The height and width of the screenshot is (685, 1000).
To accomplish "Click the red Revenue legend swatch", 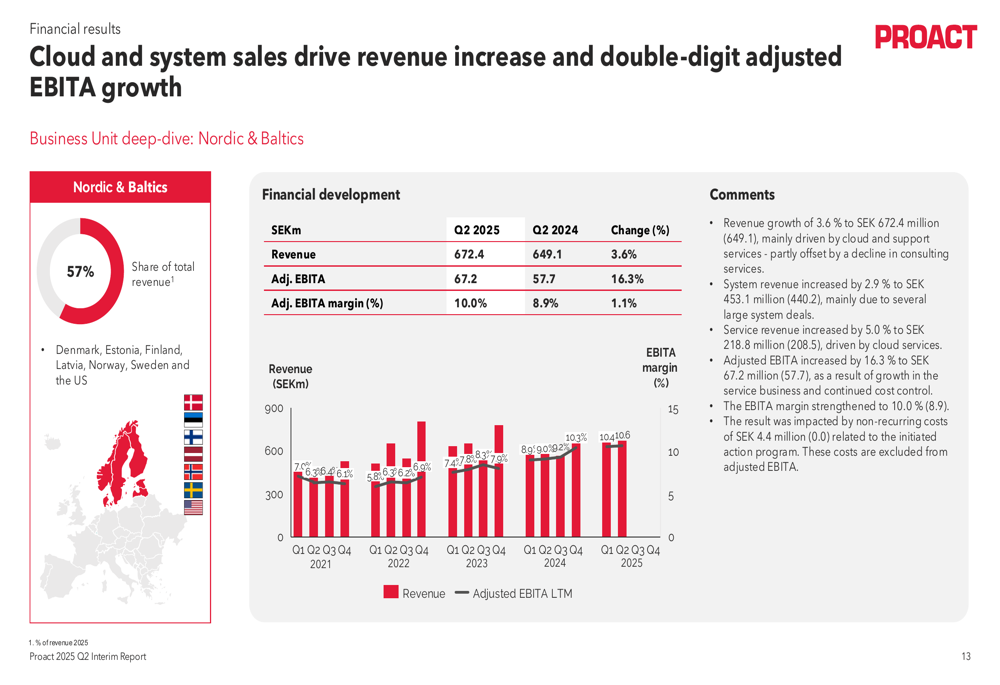I will (391, 593).
